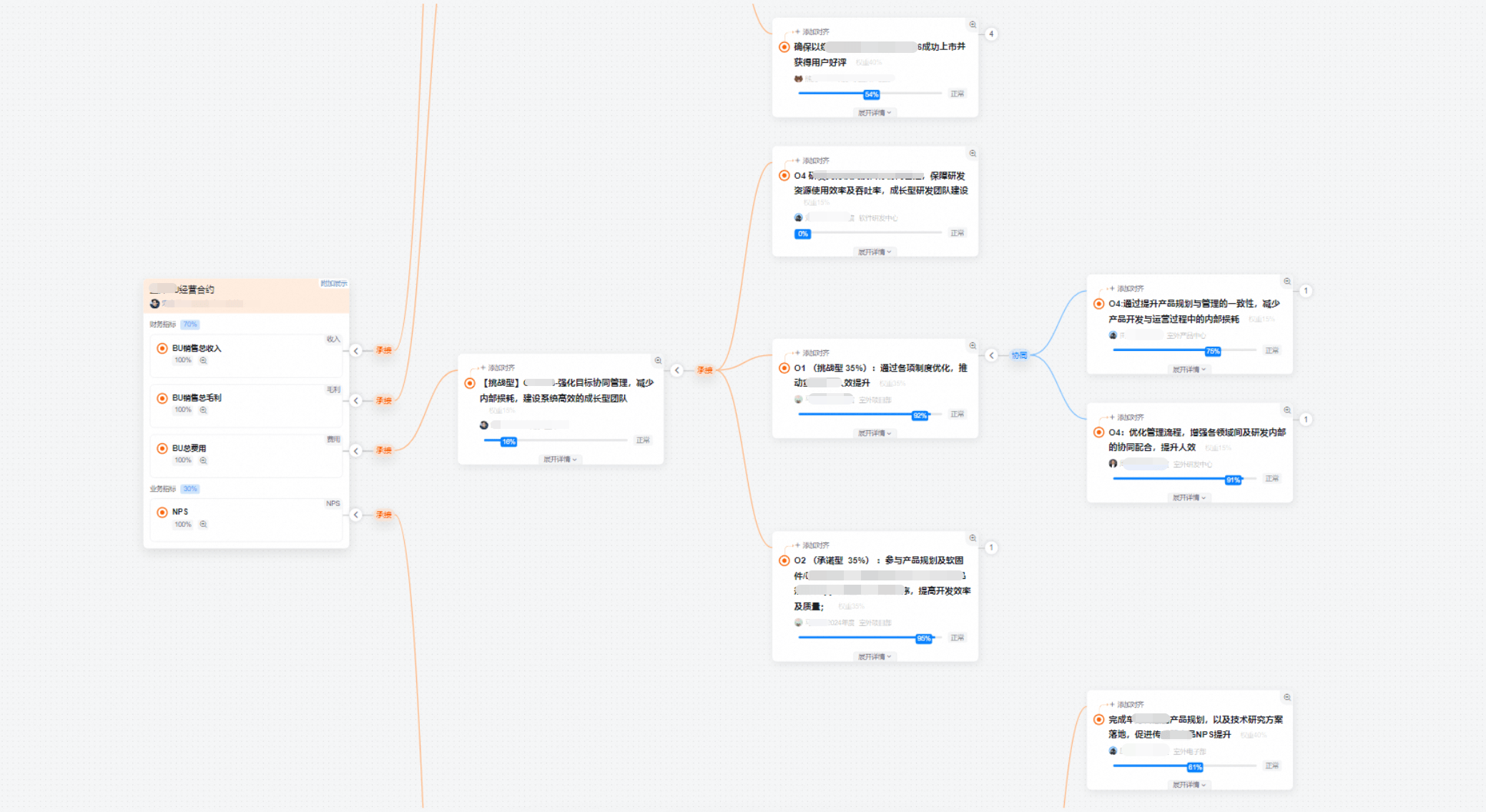
Task: Expand 展开详情 on O1 挑战型 card
Action: (875, 433)
